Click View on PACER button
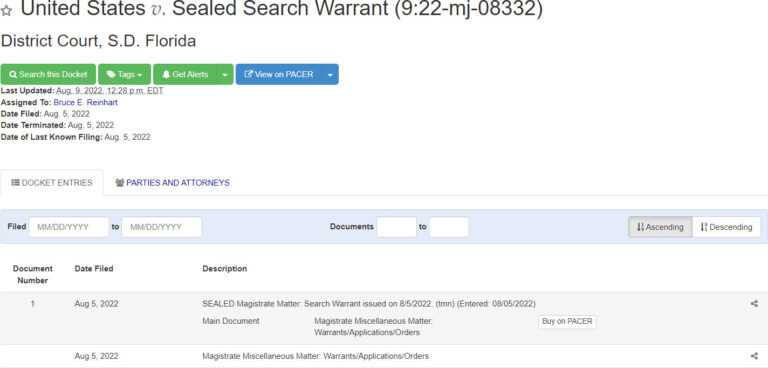The image size is (768, 368). tap(279, 74)
